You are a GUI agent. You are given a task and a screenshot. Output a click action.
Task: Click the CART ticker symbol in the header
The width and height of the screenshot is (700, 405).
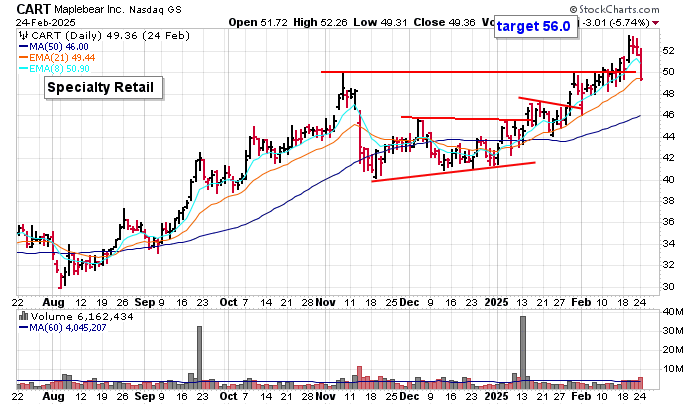(34, 9)
